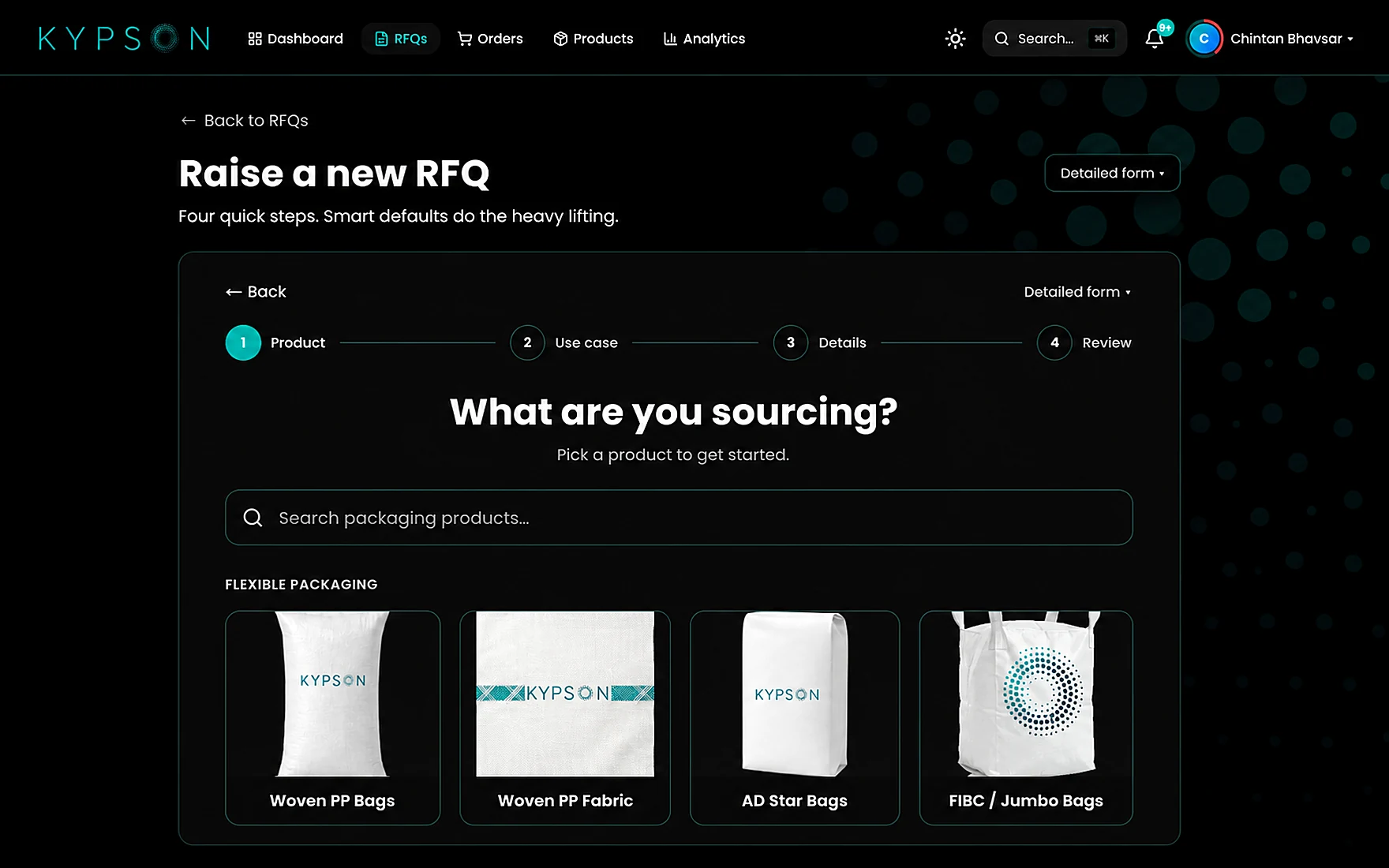Choose the Woven PP Bags card
The image size is (1389, 868).
[332, 718]
